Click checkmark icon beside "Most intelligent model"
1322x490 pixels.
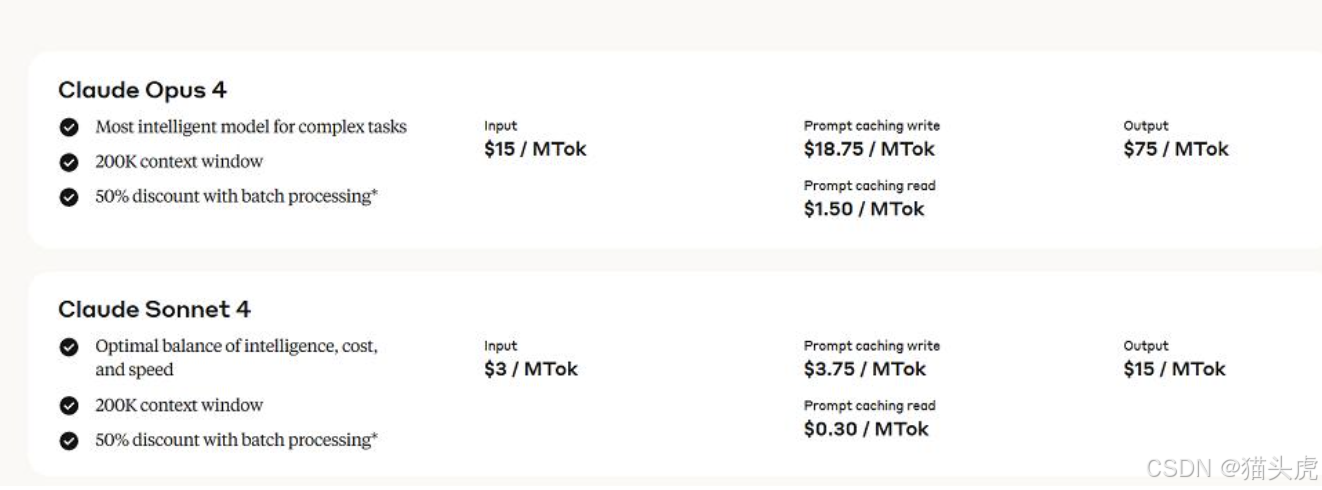[69, 127]
